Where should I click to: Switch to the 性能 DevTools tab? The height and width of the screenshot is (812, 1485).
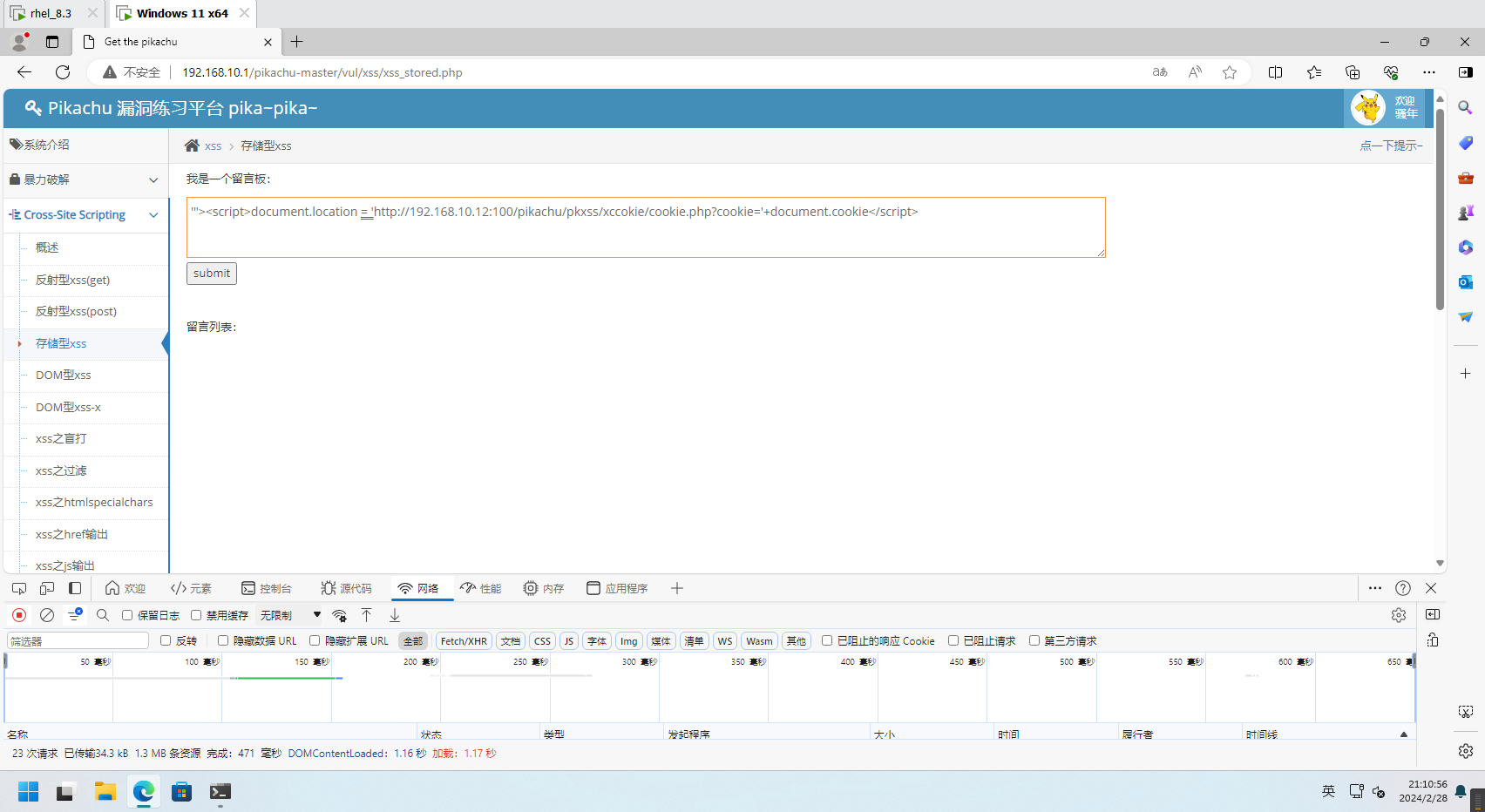481,588
